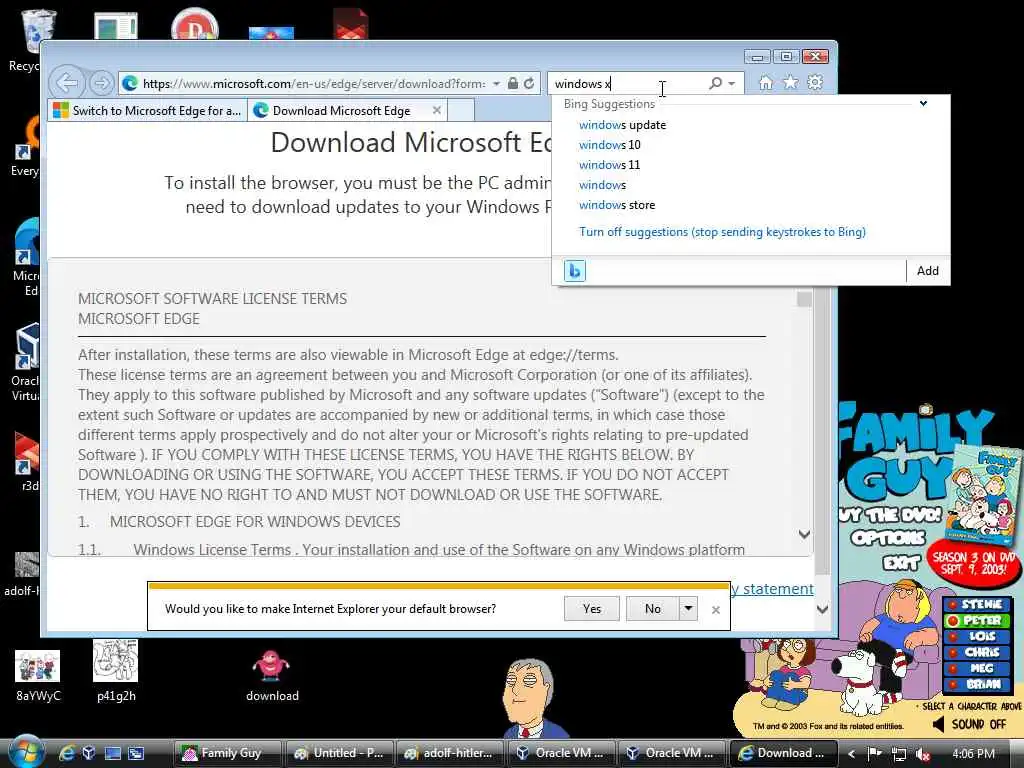Open the Favorites star icon
Image resolution: width=1024 pixels, height=768 pixels.
[790, 82]
